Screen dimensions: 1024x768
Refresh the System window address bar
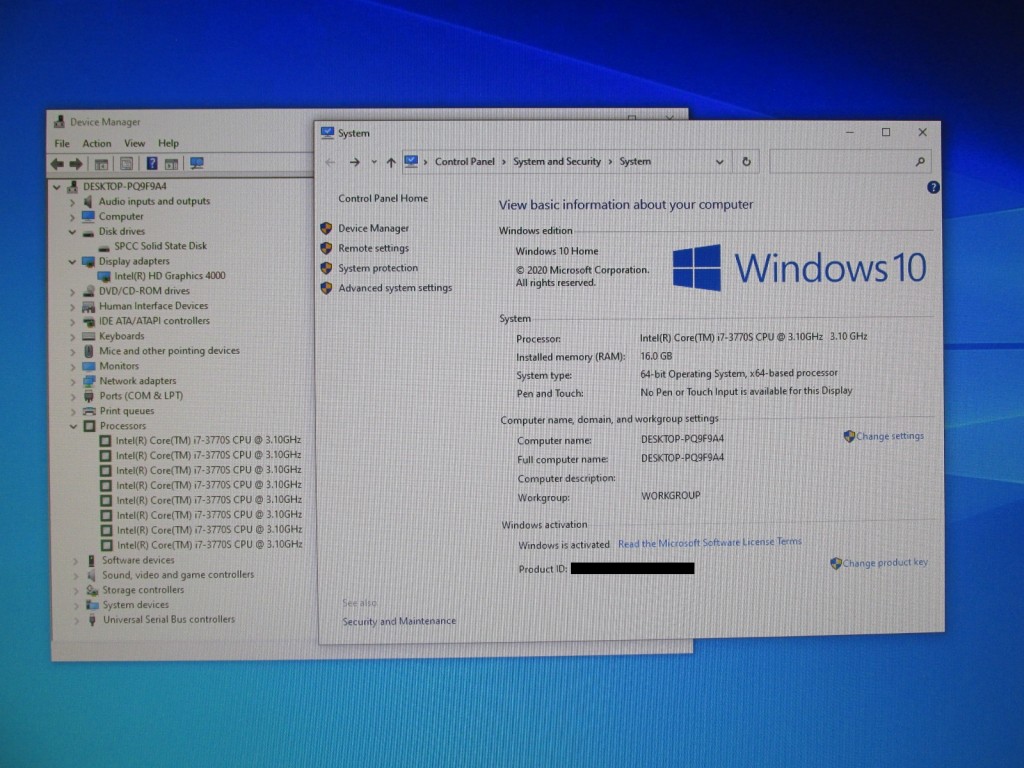(x=746, y=161)
